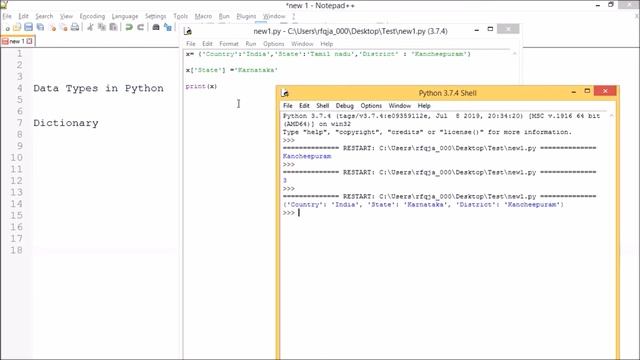This screenshot has width=640, height=360.
Task: Click the Redo arrow icon in Notepad++ toolbar
Action: [140, 27]
